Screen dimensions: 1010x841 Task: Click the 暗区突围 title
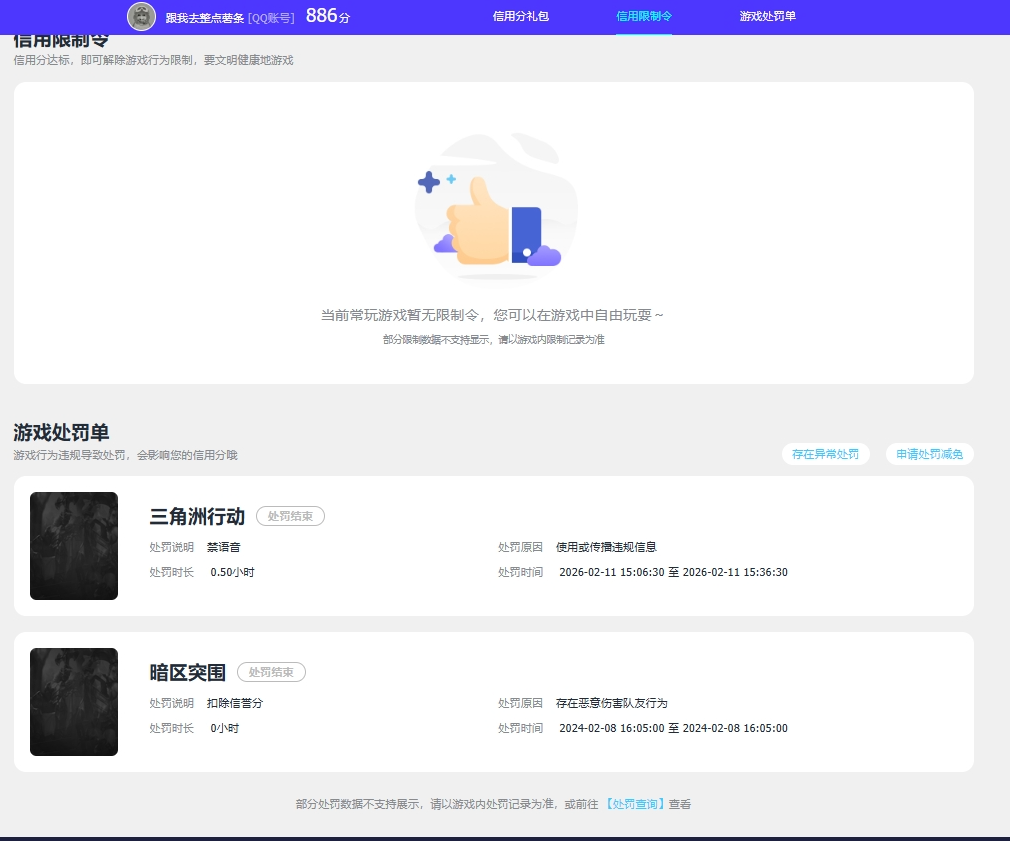point(187,672)
